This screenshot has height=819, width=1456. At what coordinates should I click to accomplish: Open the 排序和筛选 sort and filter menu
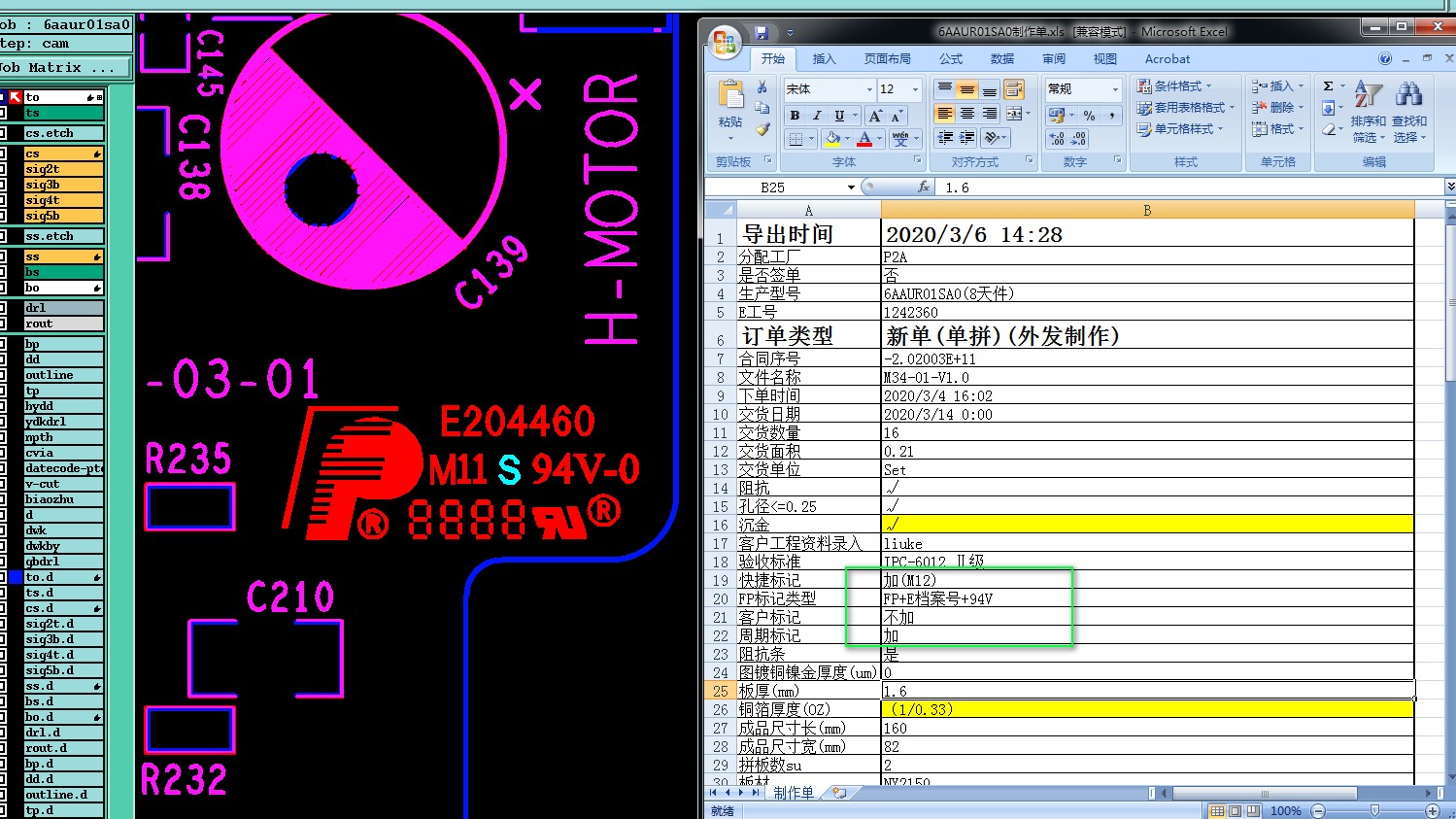[1369, 111]
